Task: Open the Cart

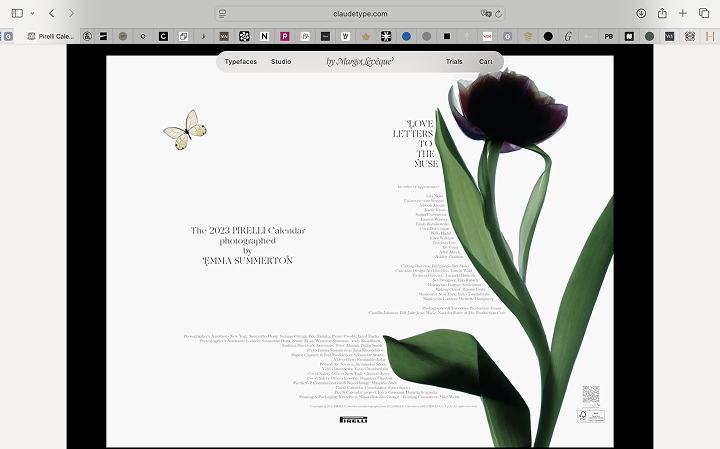Action: pos(486,62)
